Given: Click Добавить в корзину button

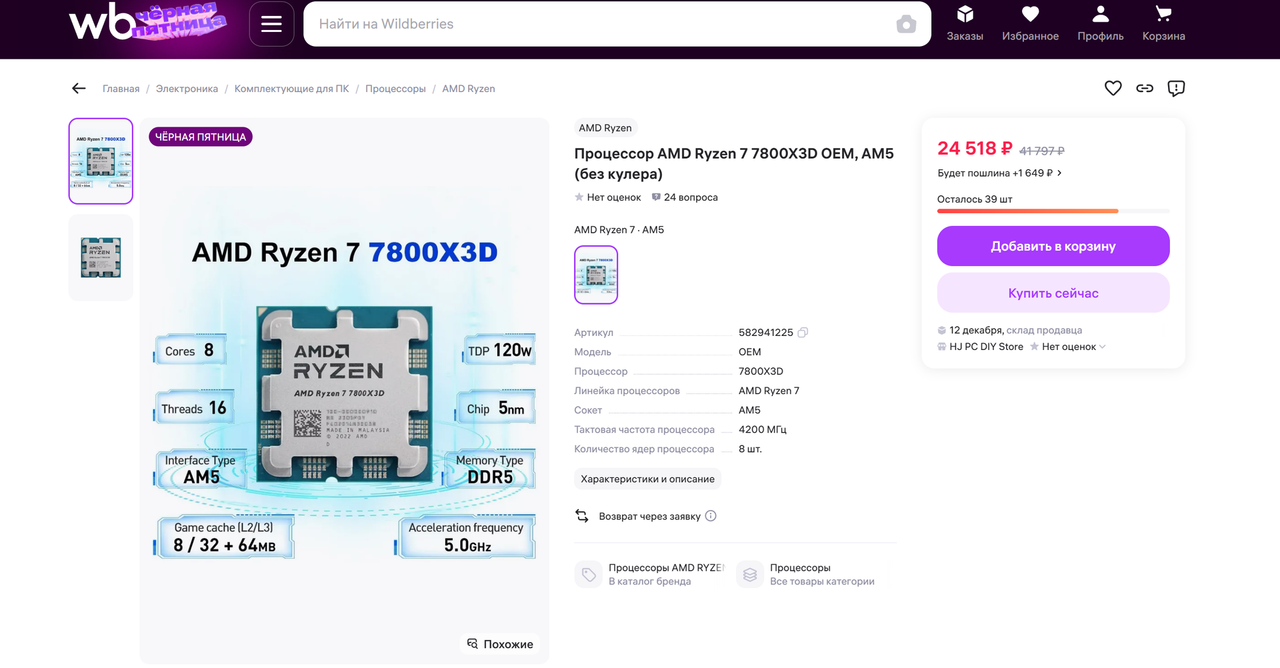Looking at the screenshot, I should [x=1053, y=246].
